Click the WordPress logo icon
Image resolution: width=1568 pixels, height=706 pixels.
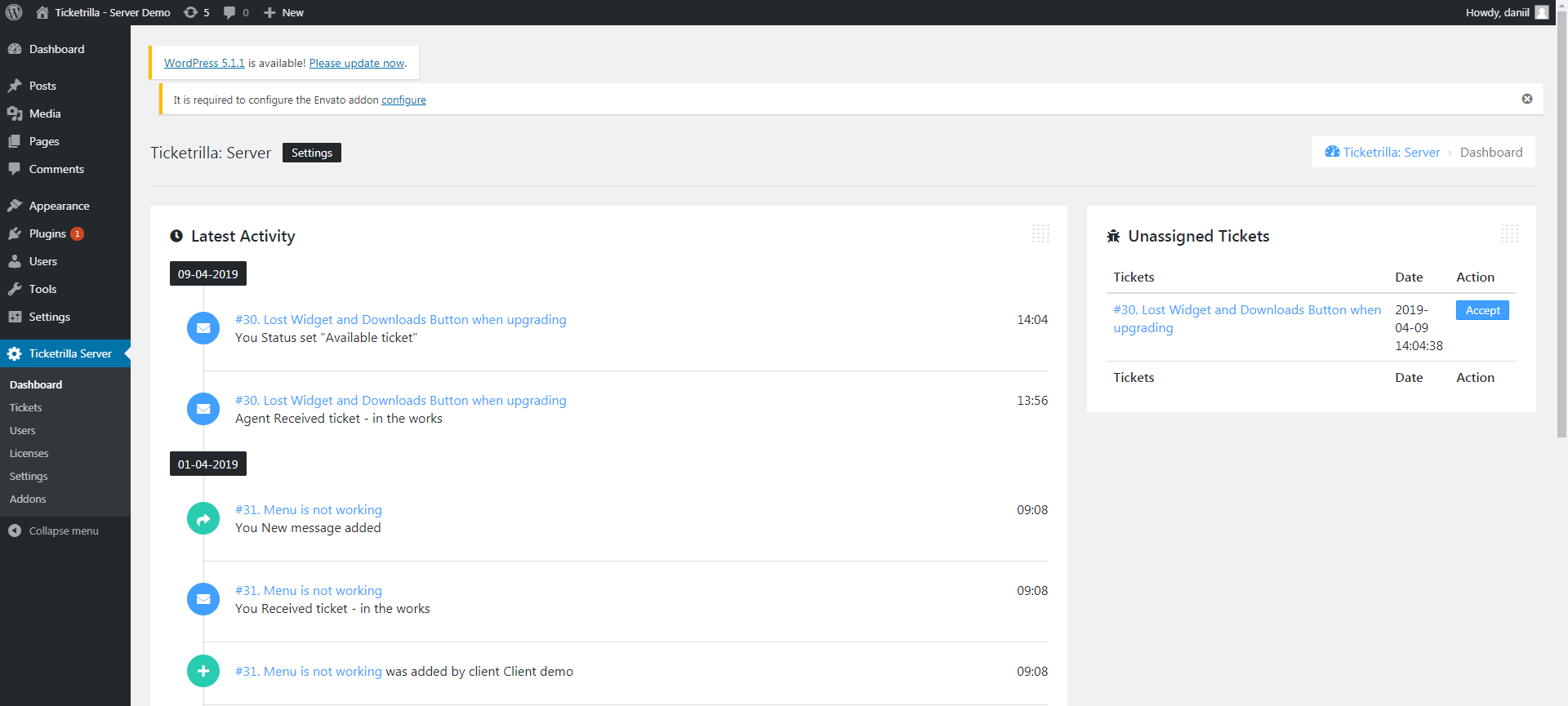pyautogui.click(x=14, y=12)
